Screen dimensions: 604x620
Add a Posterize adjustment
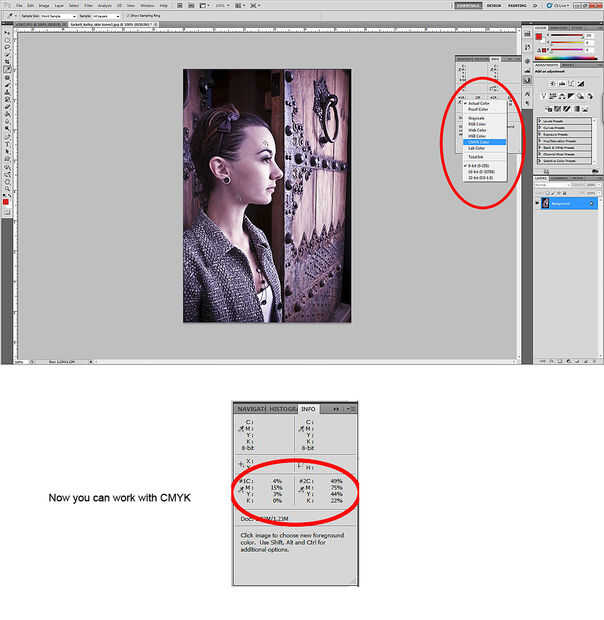[x=557, y=109]
